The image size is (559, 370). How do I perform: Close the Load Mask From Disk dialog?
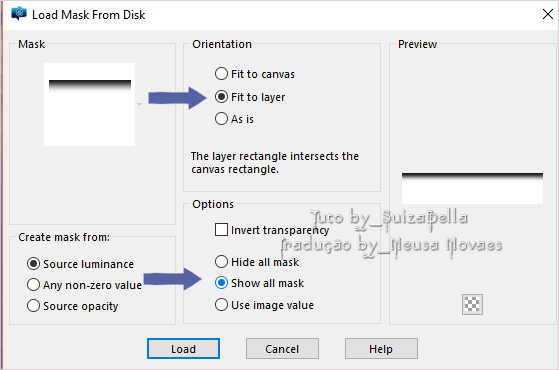pos(548,14)
